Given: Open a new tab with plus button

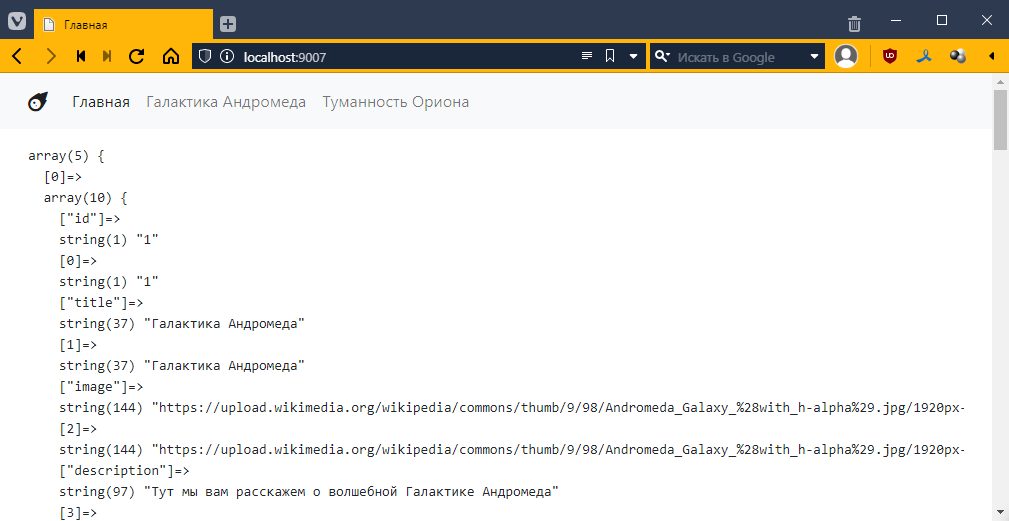Looking at the screenshot, I should coord(228,24).
